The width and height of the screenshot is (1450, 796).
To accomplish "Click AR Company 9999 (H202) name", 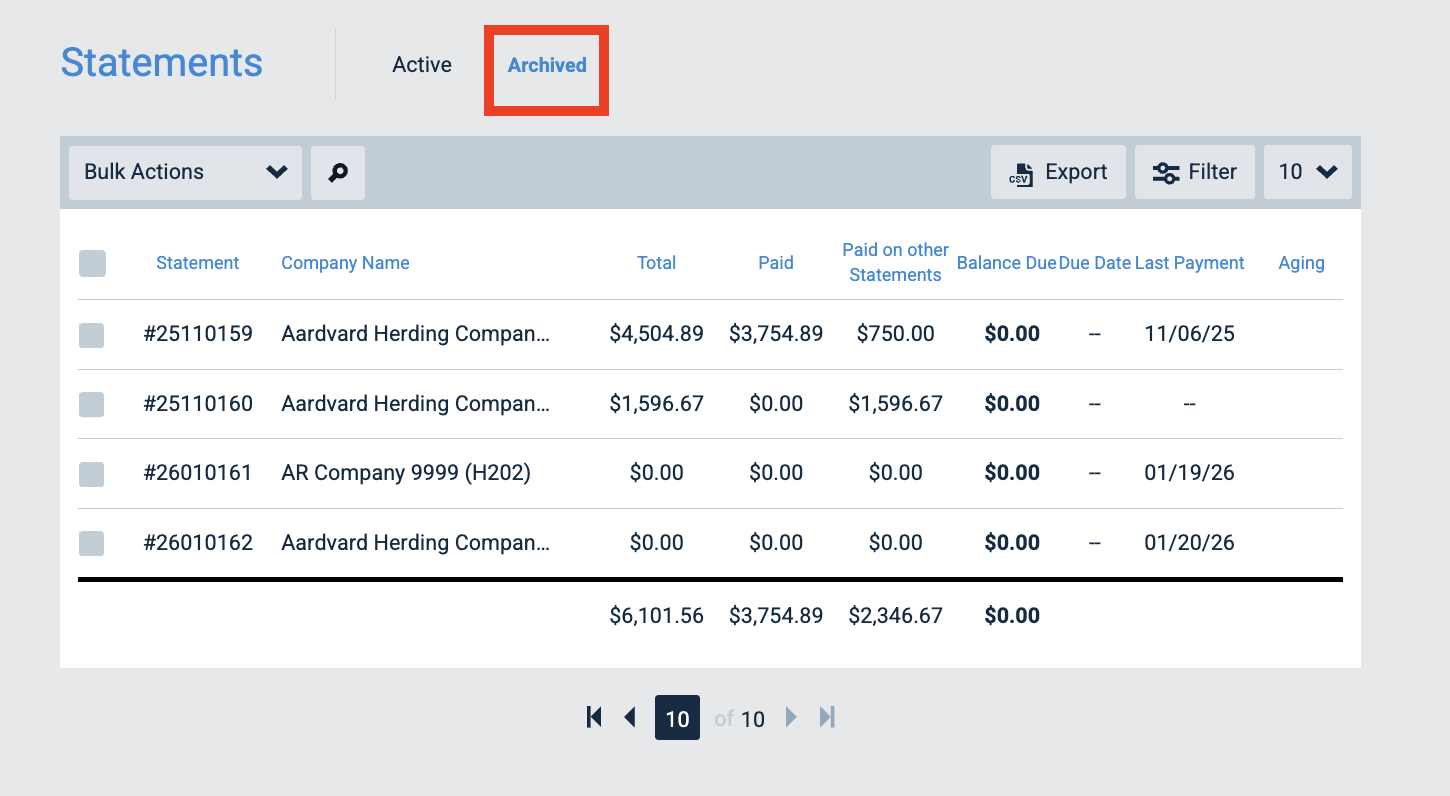I will pos(406,473).
